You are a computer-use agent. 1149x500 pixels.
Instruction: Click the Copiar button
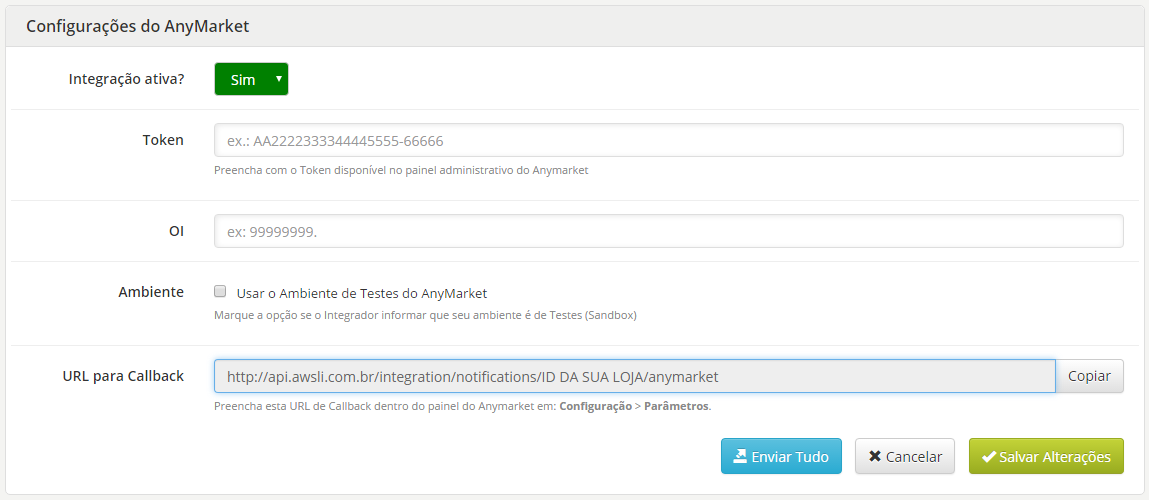coord(1090,376)
